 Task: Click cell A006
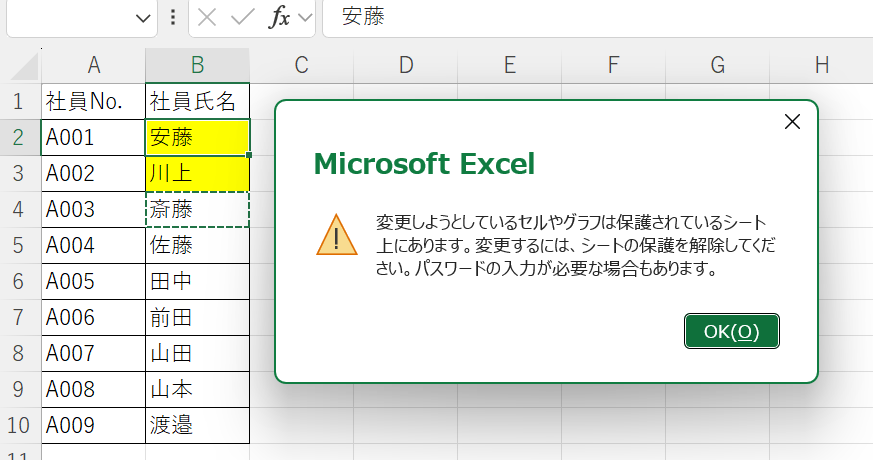(94, 317)
